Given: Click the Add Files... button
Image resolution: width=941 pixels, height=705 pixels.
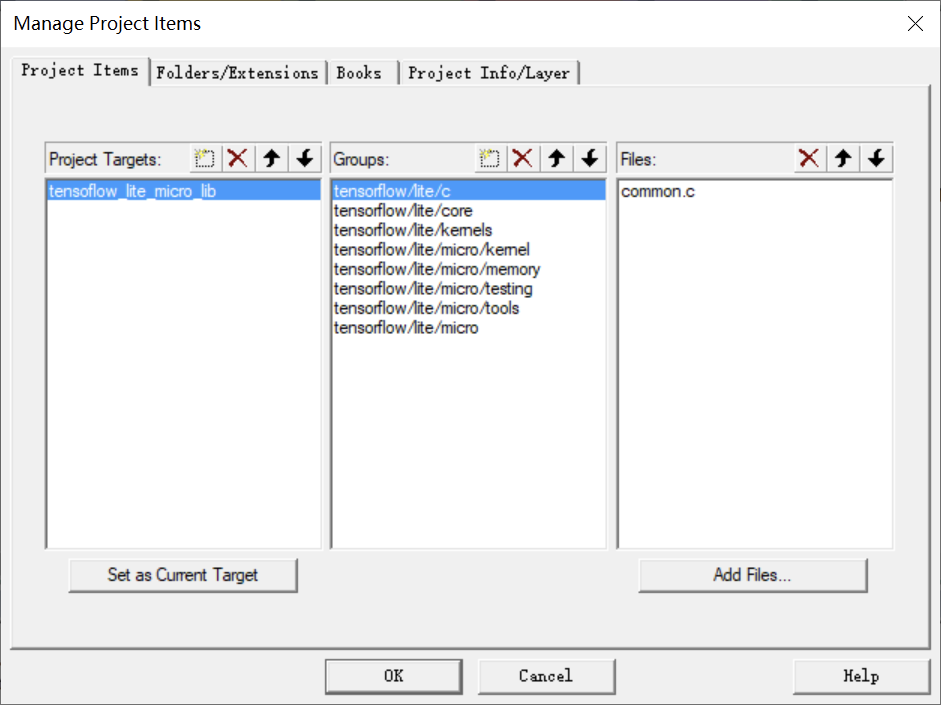Looking at the screenshot, I should (753, 575).
